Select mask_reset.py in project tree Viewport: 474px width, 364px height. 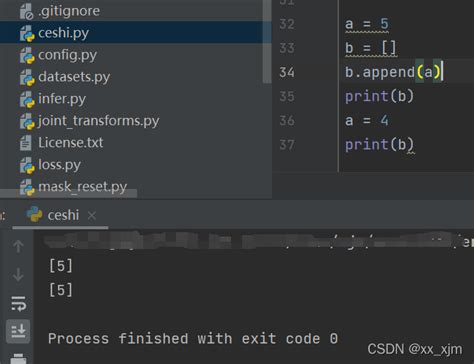(83, 187)
